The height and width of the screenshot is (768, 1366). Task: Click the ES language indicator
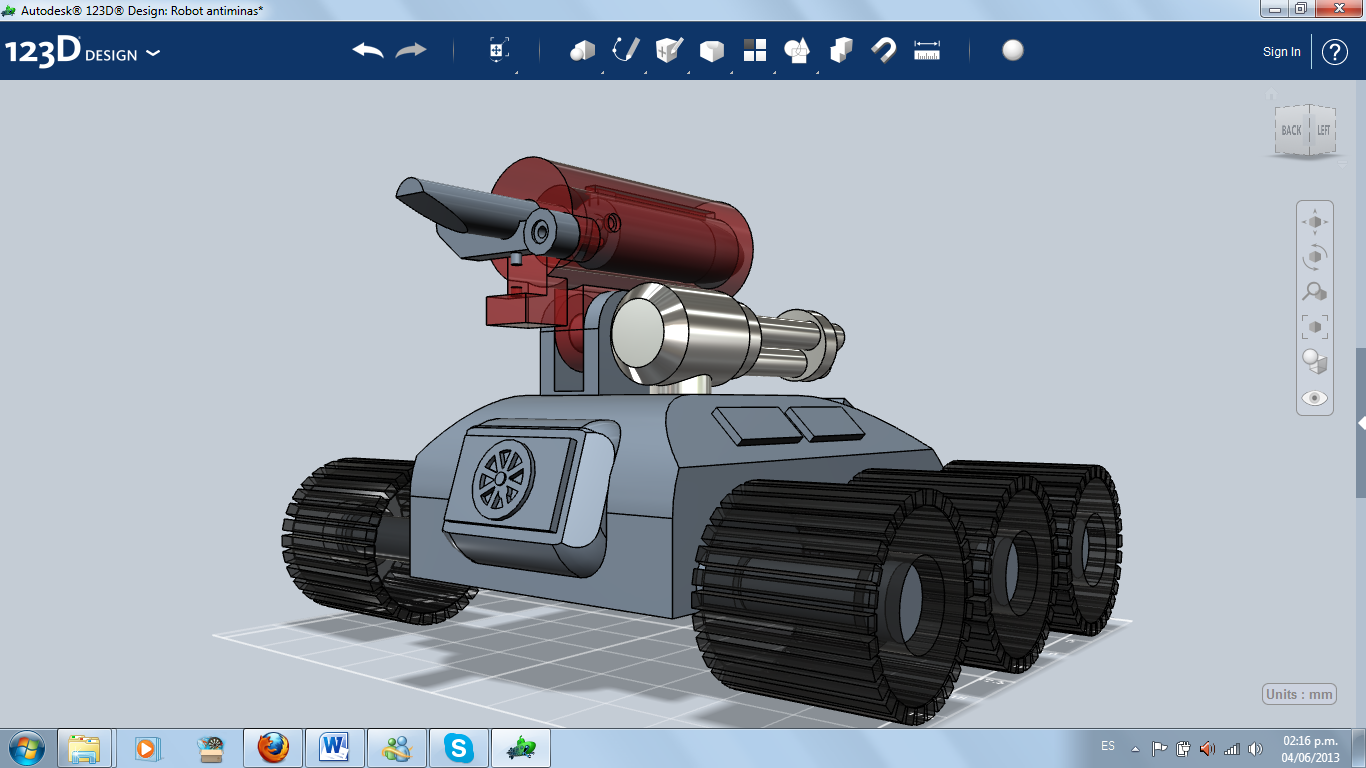1108,746
